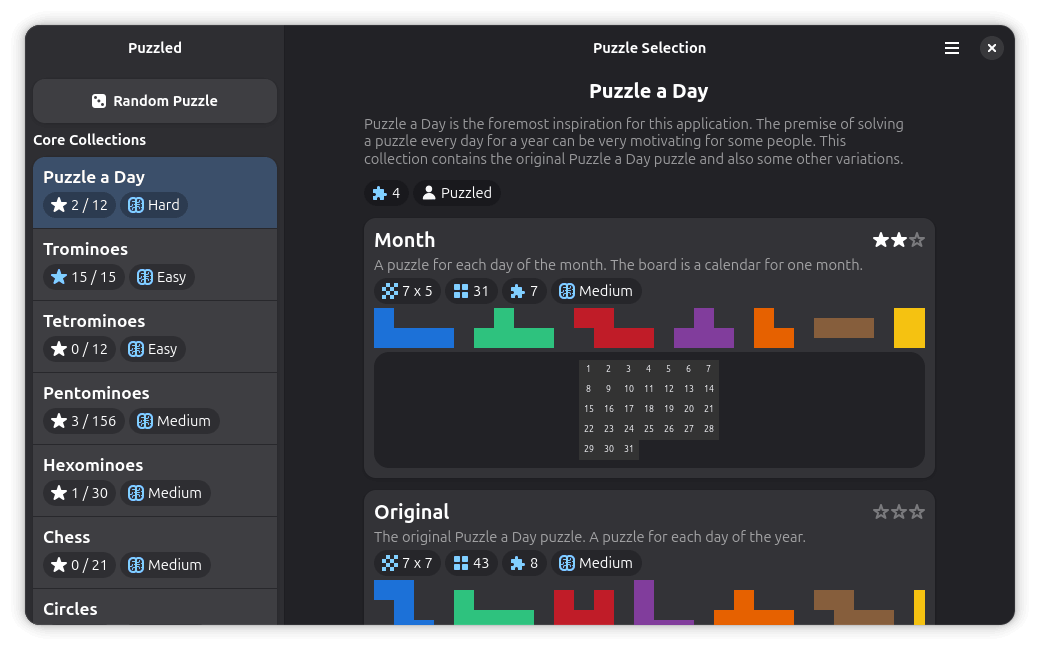Click the puzzle piece count icon in header

pos(380,193)
